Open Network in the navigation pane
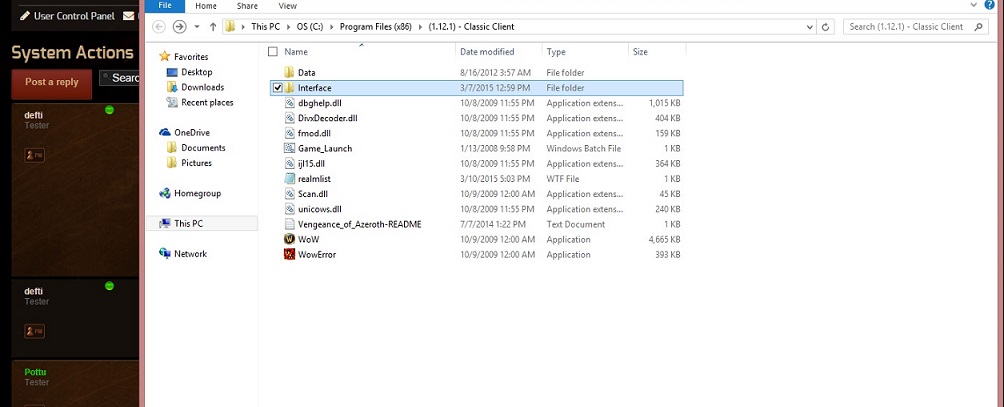The image size is (1004, 407). pyautogui.click(x=190, y=254)
